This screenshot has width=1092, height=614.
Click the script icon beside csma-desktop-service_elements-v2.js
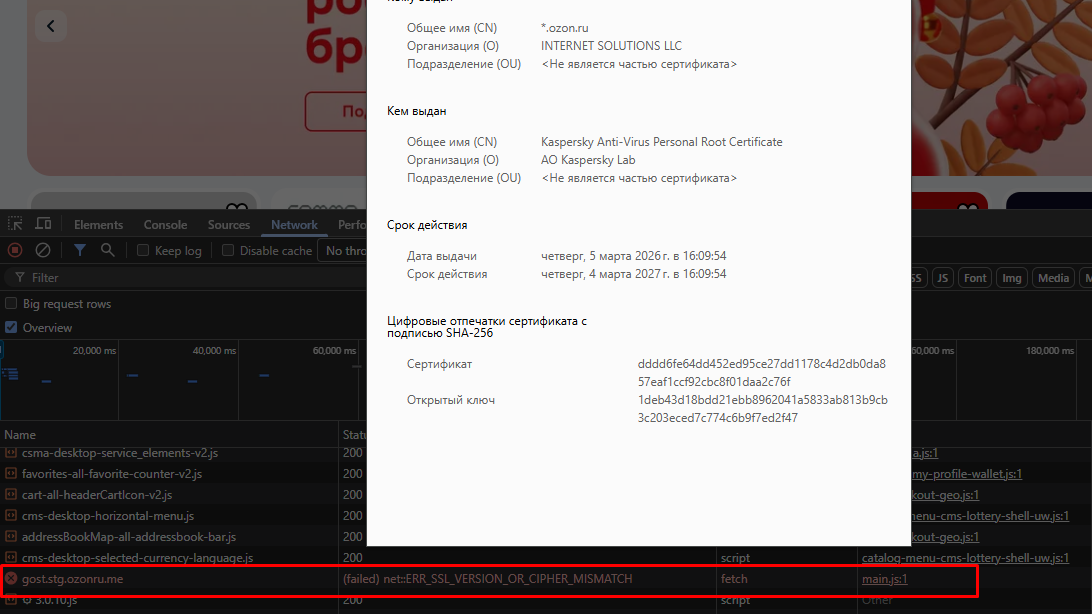10,452
